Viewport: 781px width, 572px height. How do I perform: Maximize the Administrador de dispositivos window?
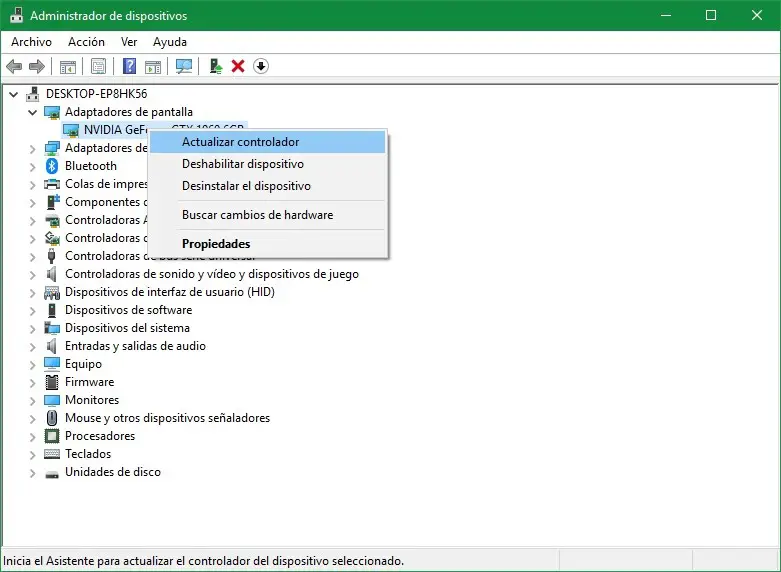711,15
